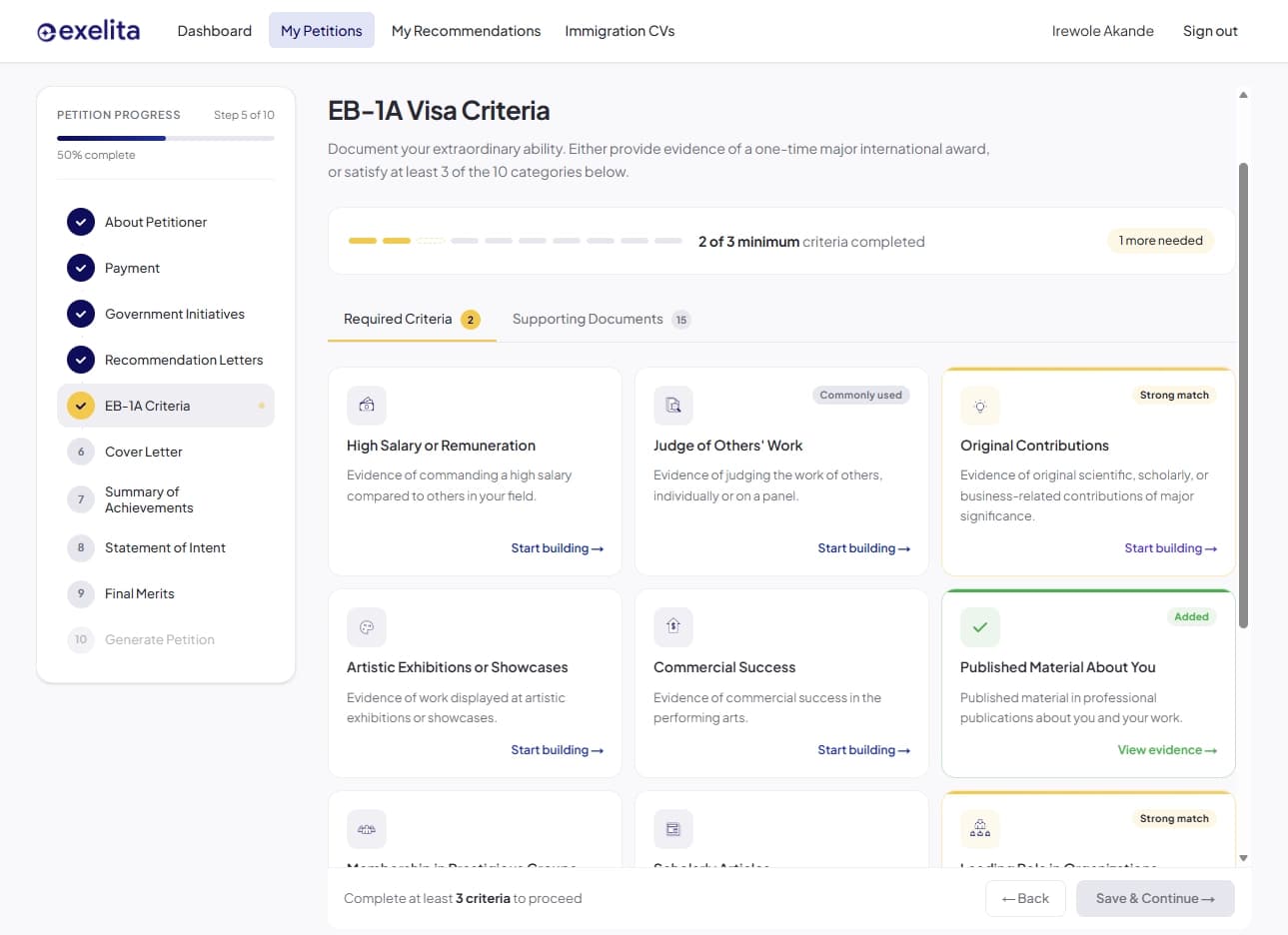
Task: Click the Judge of Others' Work document icon
Action: click(672, 405)
